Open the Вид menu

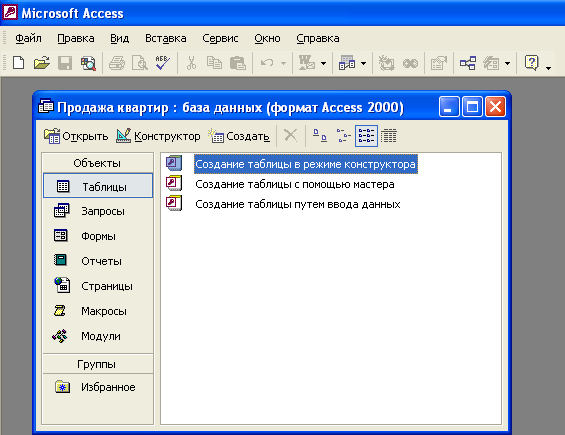119,38
